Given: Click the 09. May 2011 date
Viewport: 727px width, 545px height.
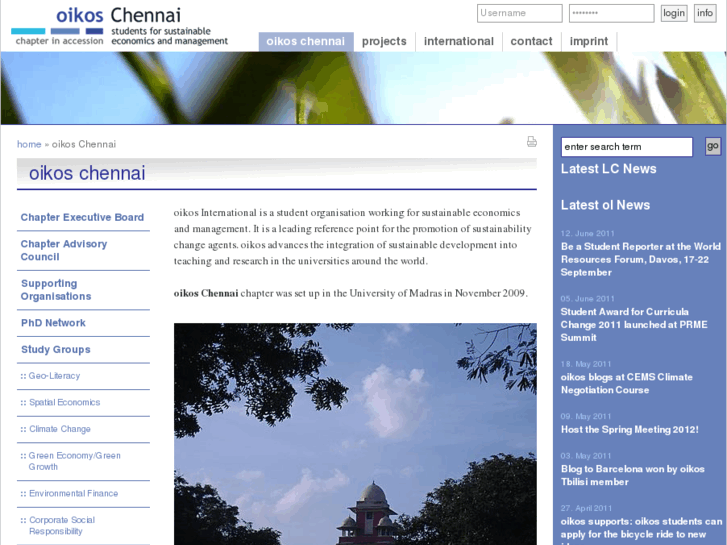Looking at the screenshot, I should 586,417.
